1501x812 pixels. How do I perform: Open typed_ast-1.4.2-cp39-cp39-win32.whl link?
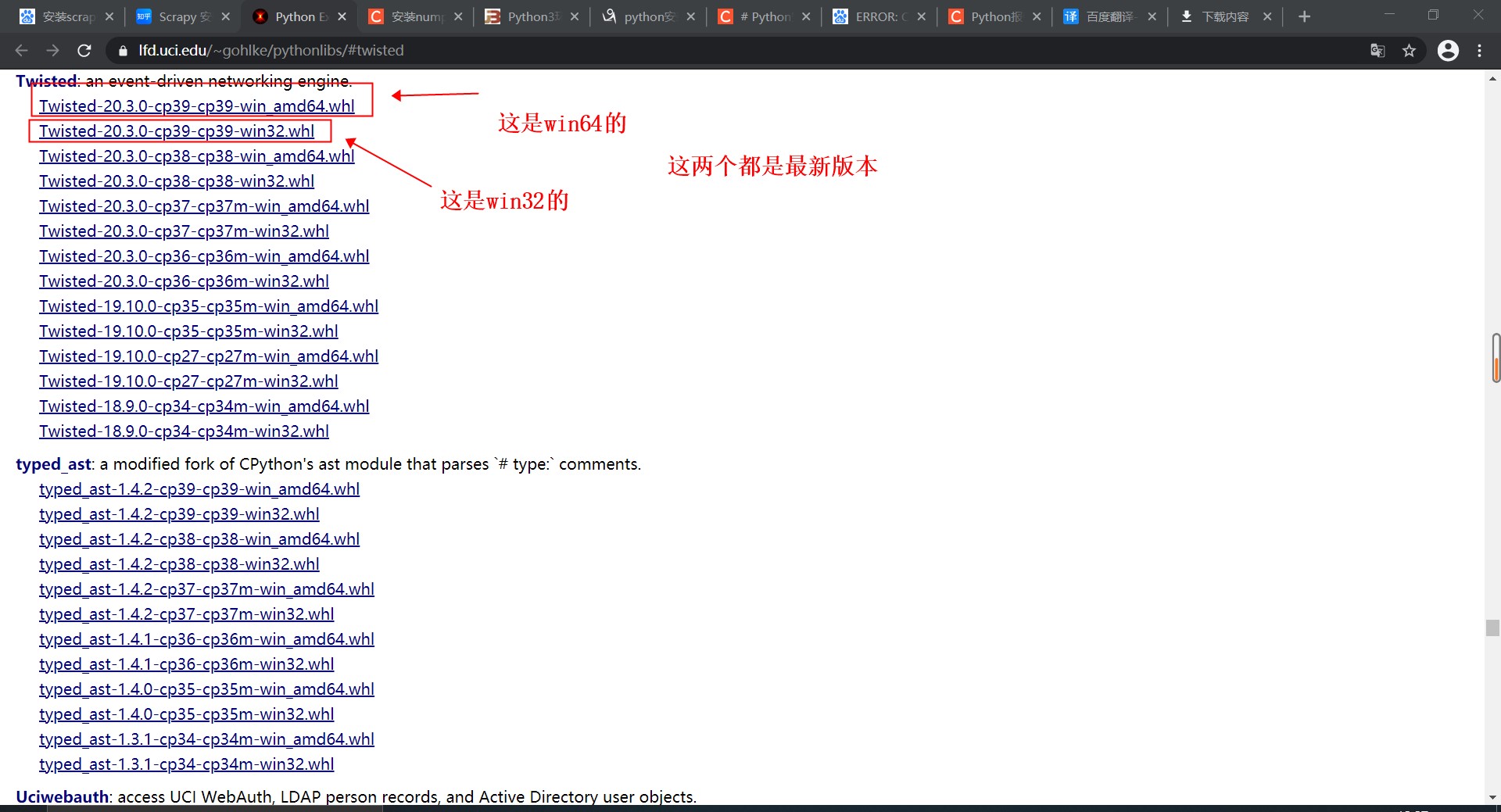point(179,514)
